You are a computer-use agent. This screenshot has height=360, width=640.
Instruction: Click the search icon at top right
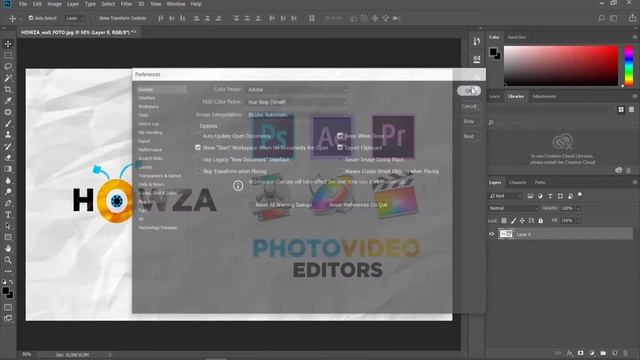coord(601,18)
